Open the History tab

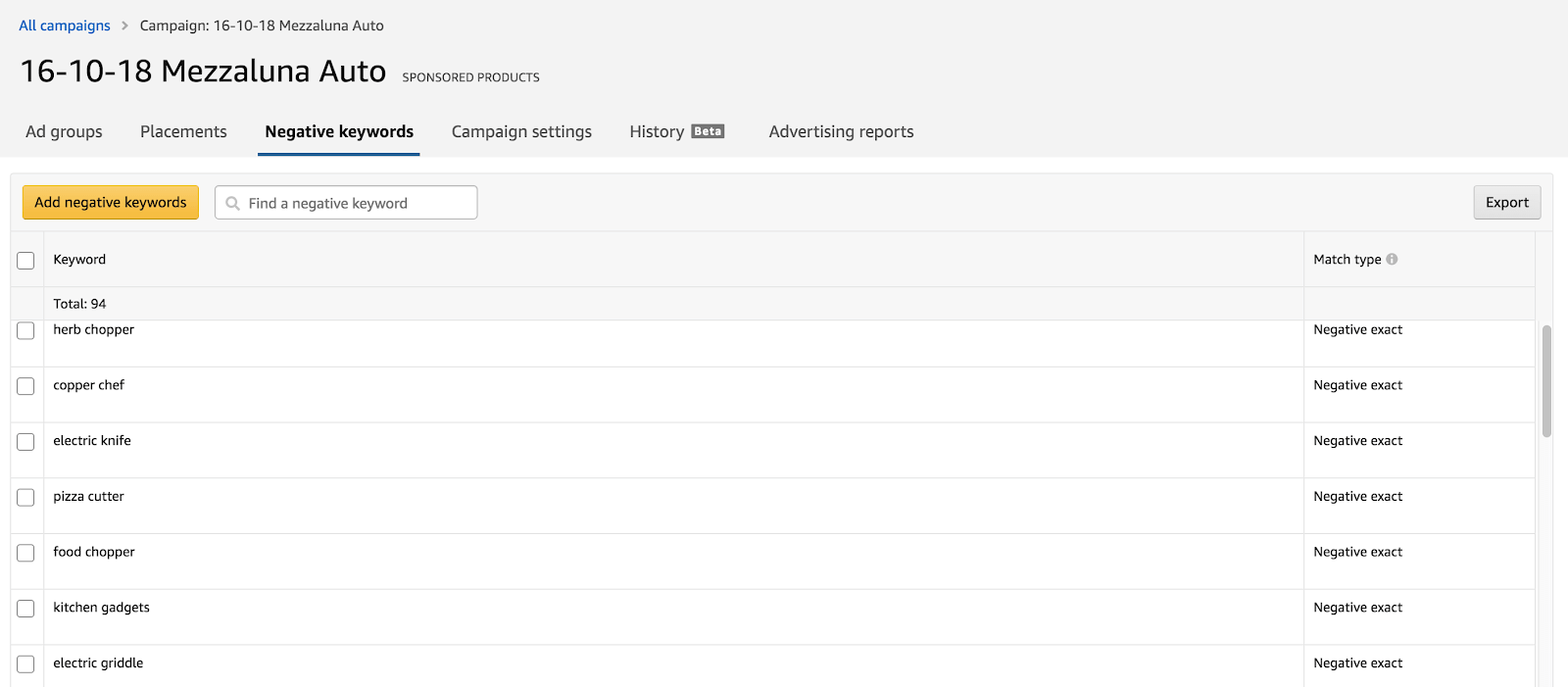(657, 131)
